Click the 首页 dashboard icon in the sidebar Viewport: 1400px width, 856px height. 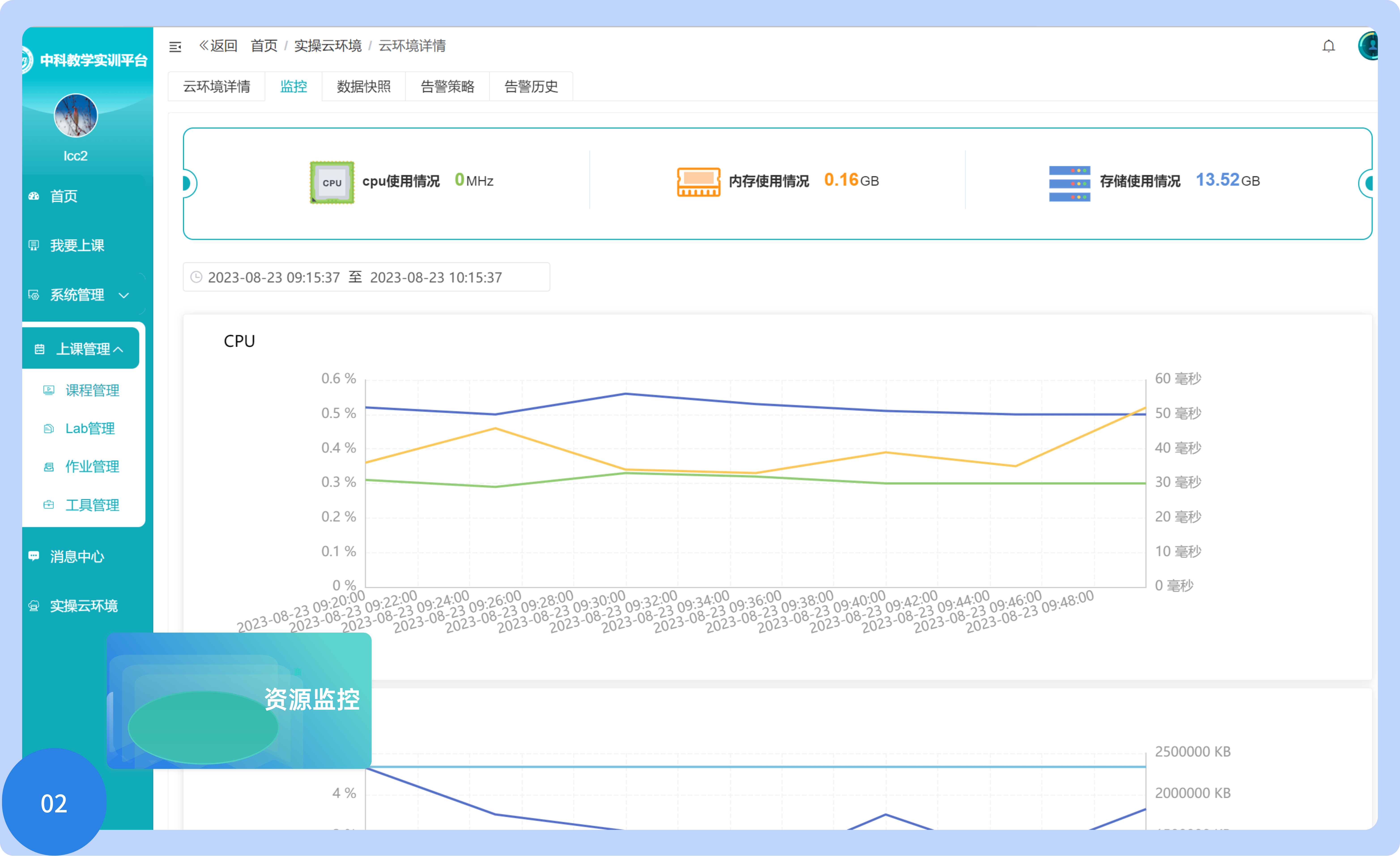click(34, 196)
